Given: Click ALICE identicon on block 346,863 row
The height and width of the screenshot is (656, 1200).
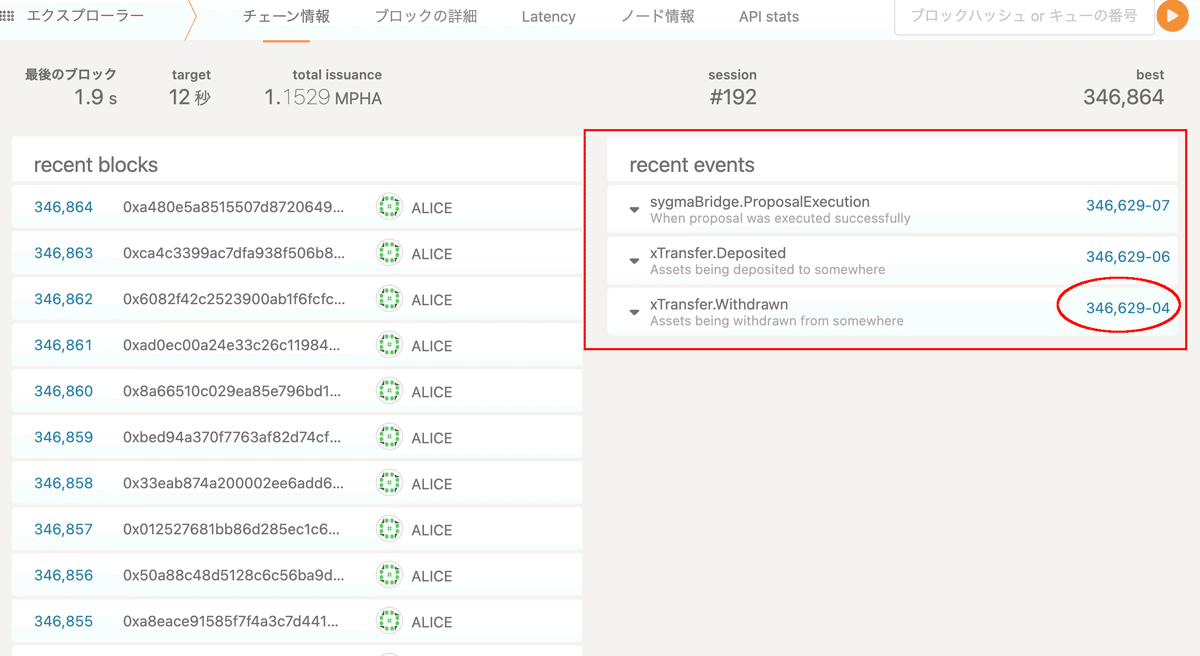Looking at the screenshot, I should click(388, 253).
